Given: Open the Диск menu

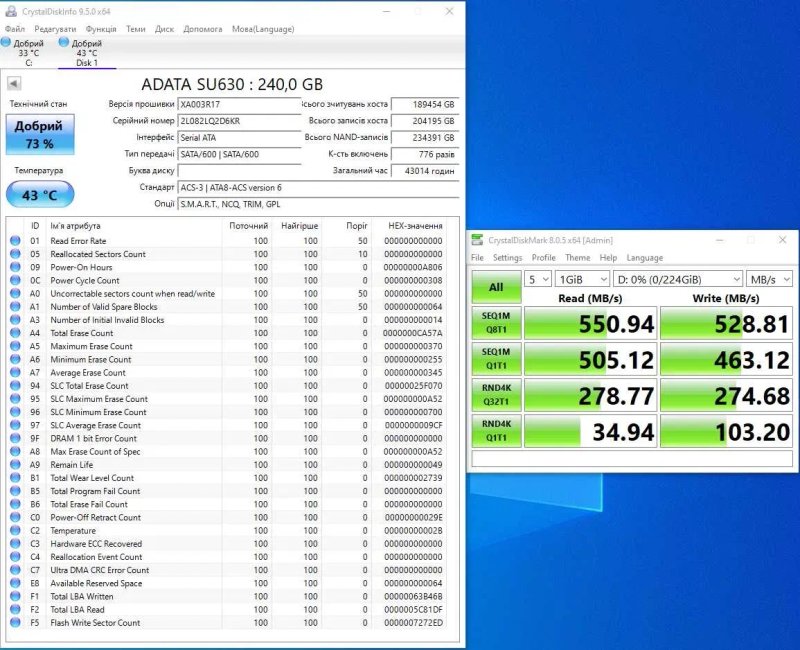Looking at the screenshot, I should (x=164, y=29).
